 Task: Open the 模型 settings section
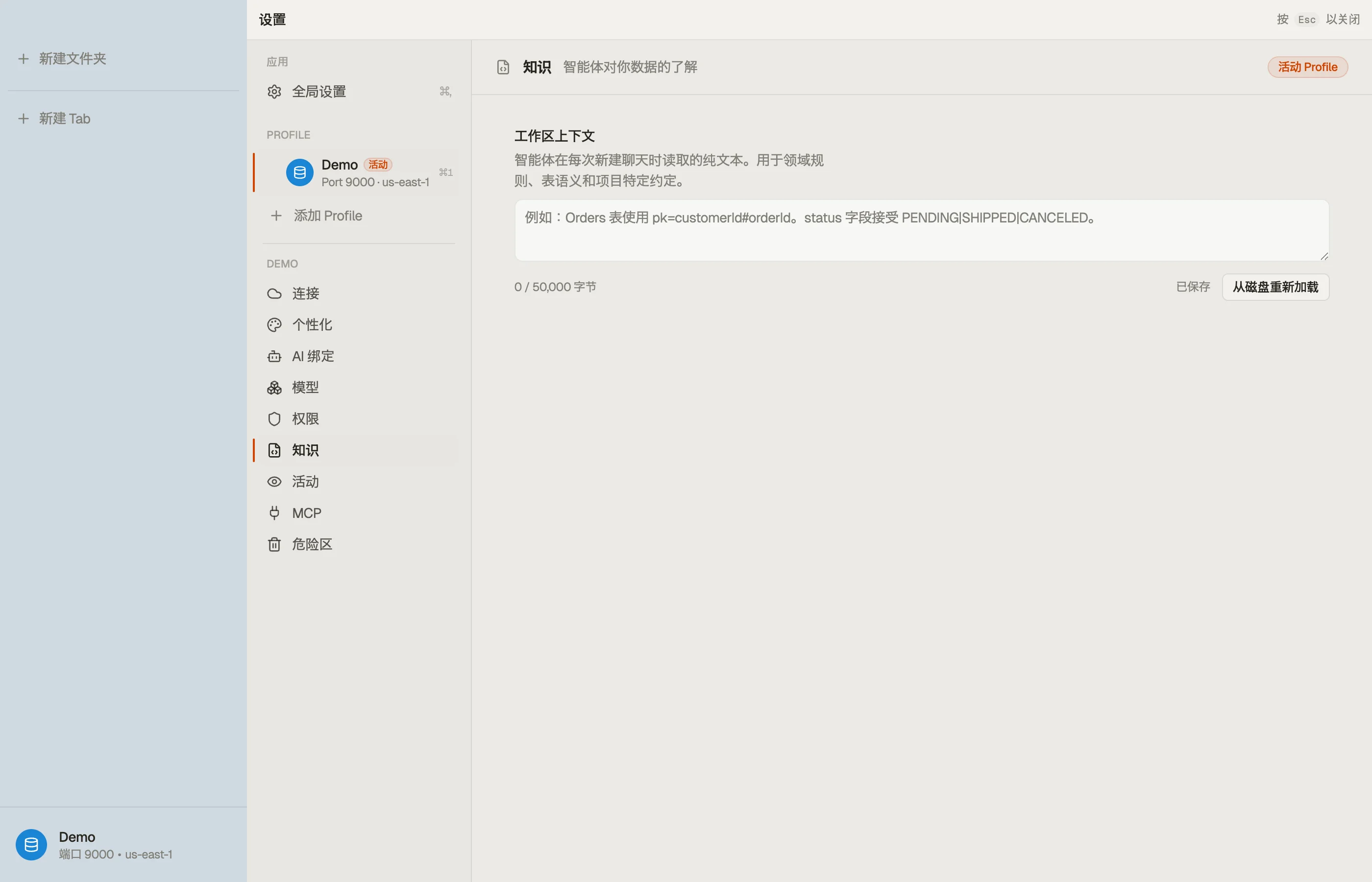(x=359, y=388)
